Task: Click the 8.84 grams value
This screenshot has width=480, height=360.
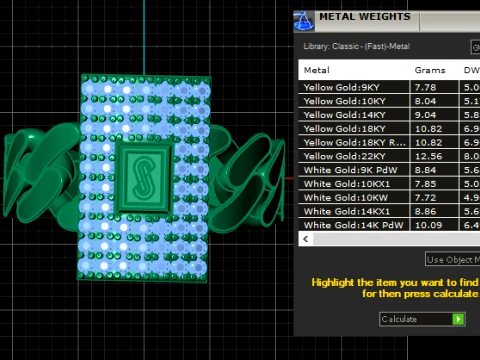Action: [x=425, y=170]
